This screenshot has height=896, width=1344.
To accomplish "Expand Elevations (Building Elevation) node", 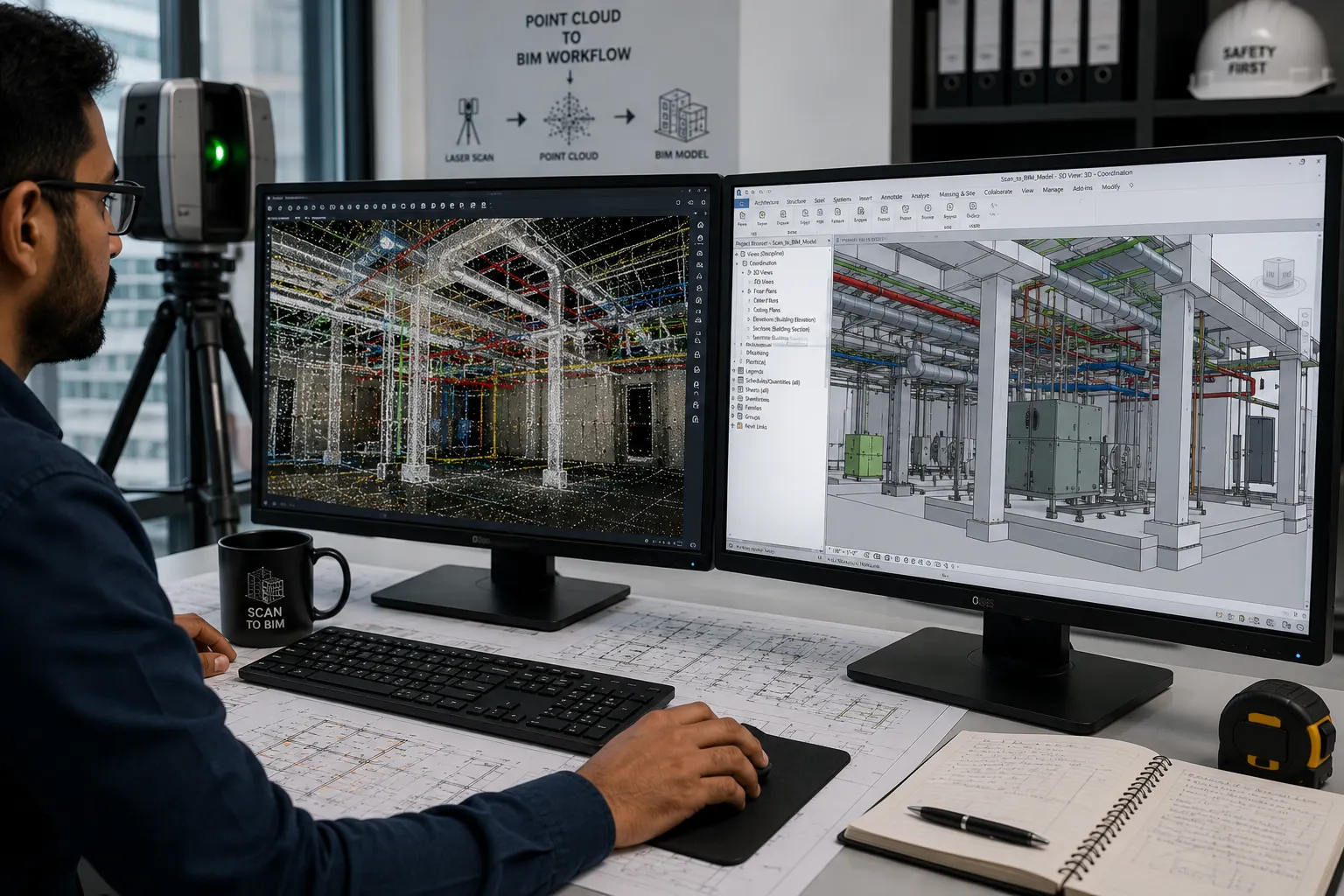I will [x=748, y=319].
